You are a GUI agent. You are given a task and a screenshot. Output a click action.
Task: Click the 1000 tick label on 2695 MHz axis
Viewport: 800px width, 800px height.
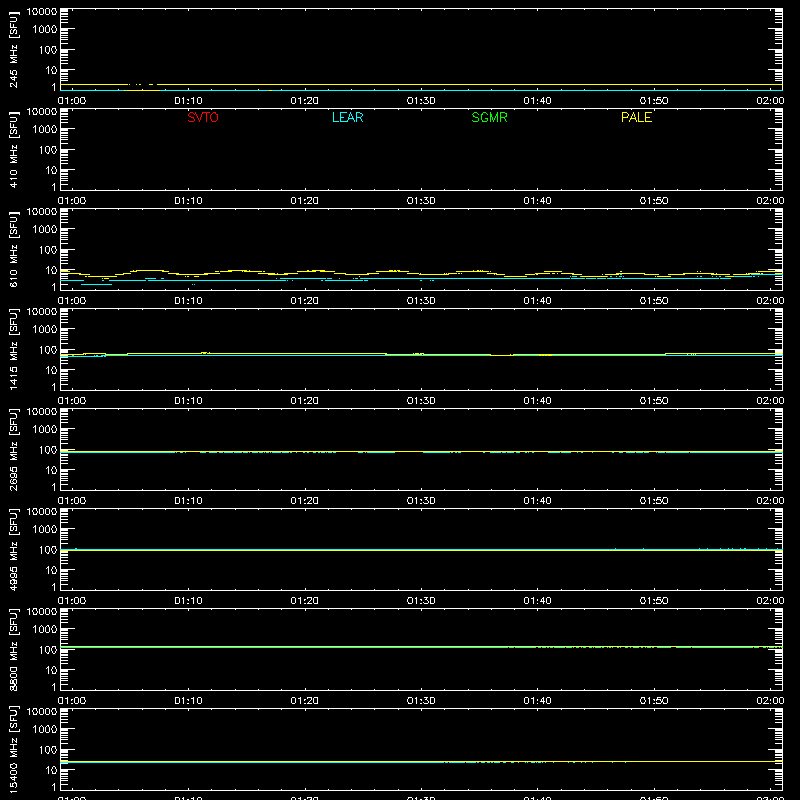coord(45,430)
